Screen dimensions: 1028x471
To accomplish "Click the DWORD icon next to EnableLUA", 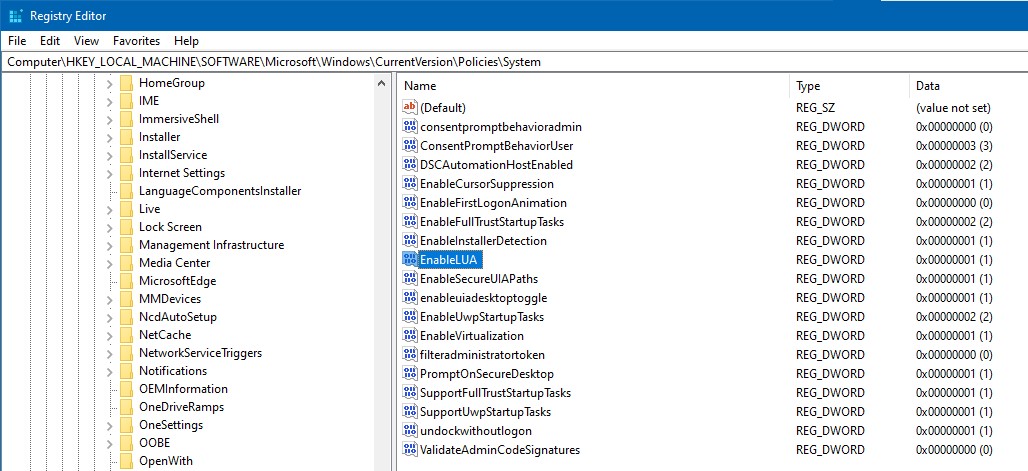I will coord(410,260).
